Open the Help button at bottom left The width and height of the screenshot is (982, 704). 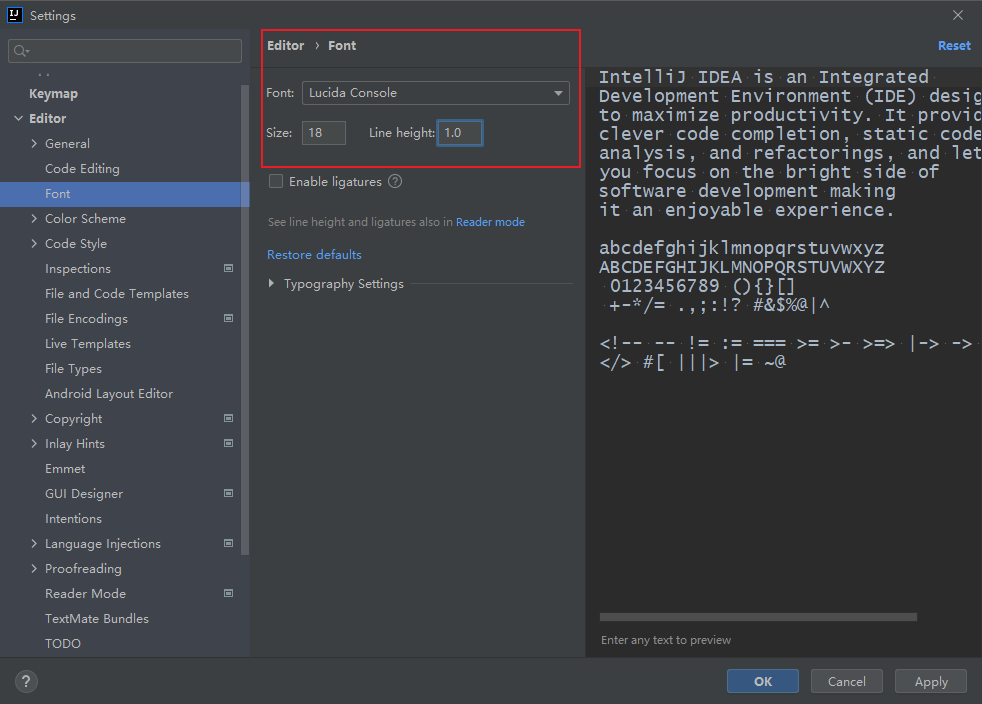(x=26, y=681)
